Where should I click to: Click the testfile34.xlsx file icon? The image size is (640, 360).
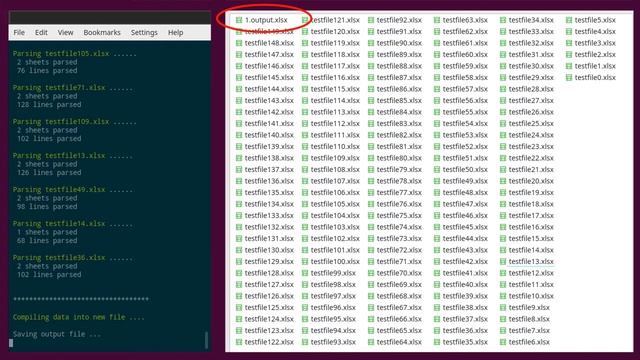click(503, 20)
